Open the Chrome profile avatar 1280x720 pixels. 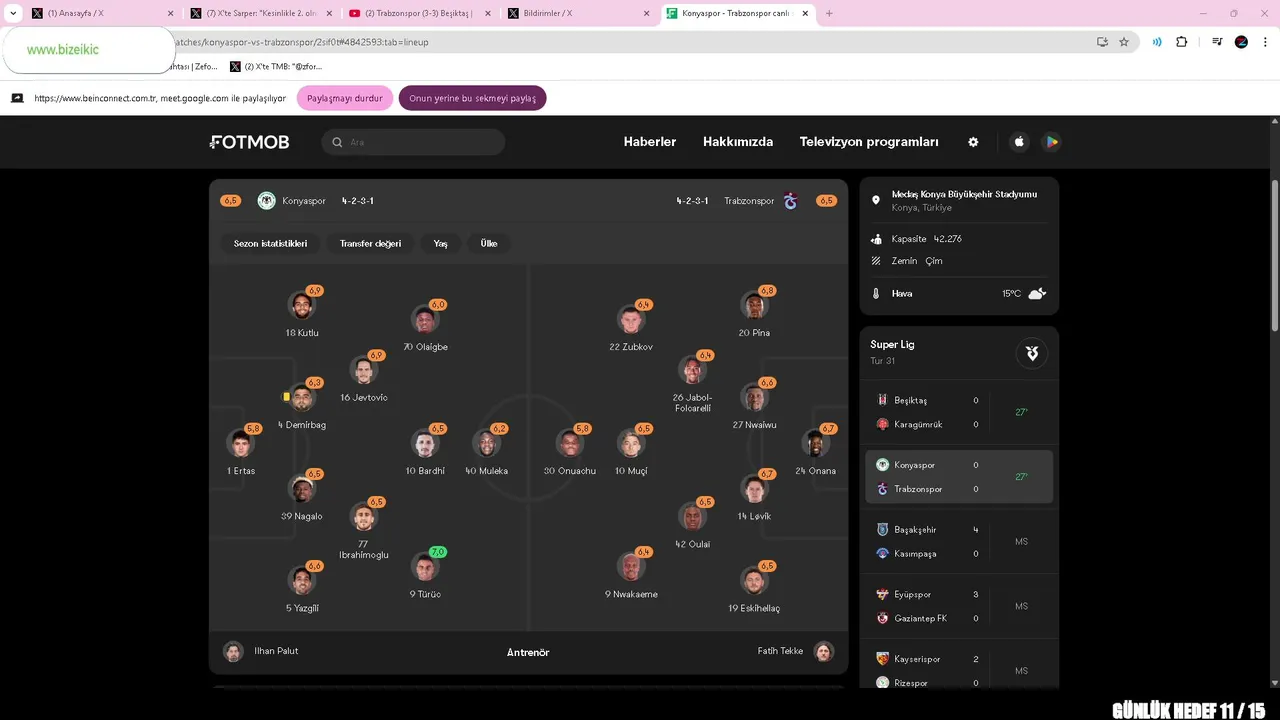pyautogui.click(x=1241, y=42)
